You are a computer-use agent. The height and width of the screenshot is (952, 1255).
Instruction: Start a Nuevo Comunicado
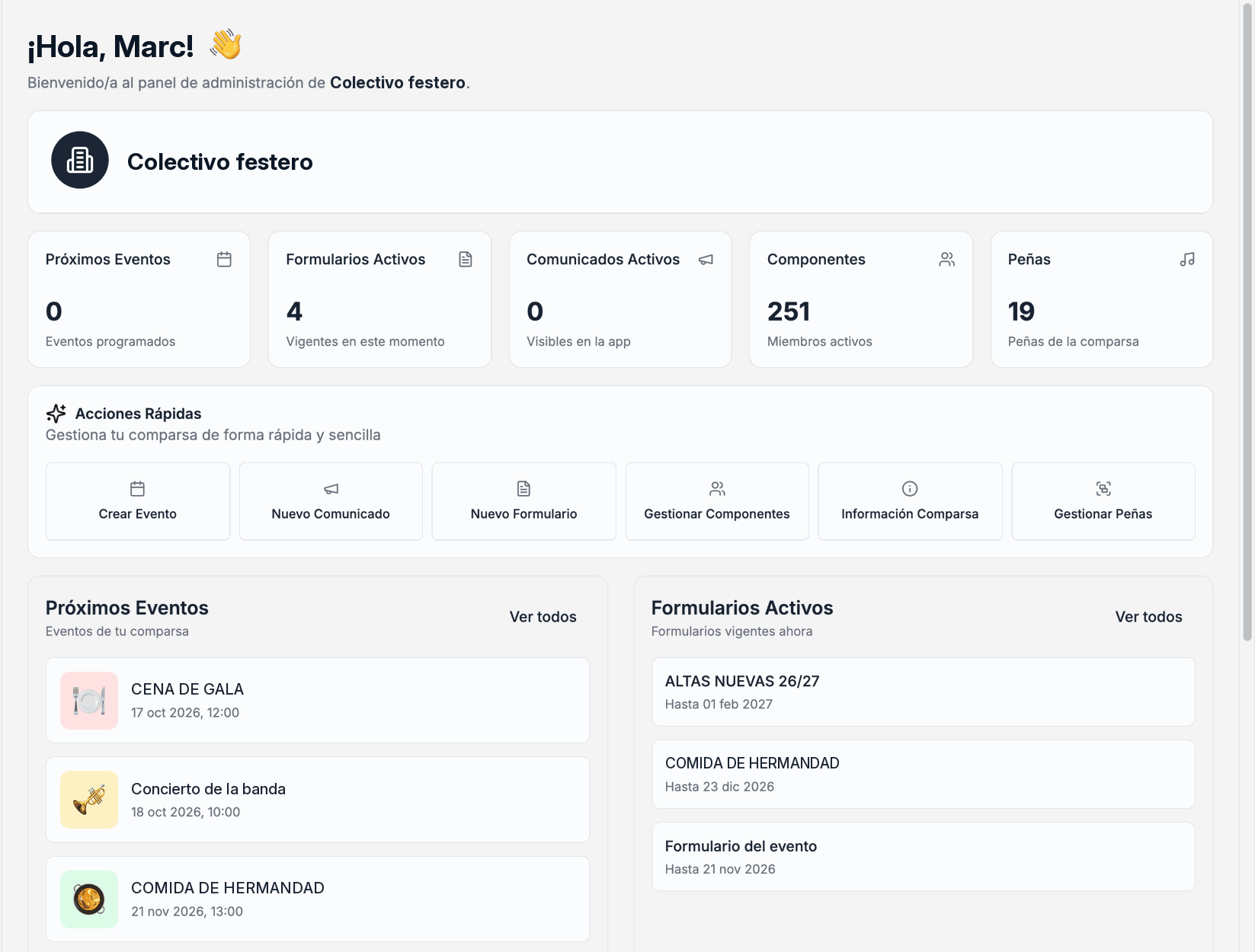coord(331,501)
